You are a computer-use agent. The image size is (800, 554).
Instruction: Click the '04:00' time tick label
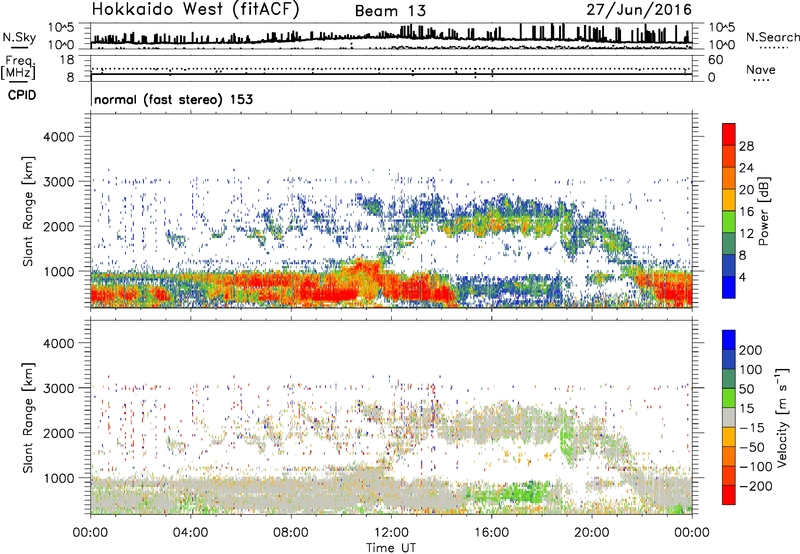[x=190, y=533]
